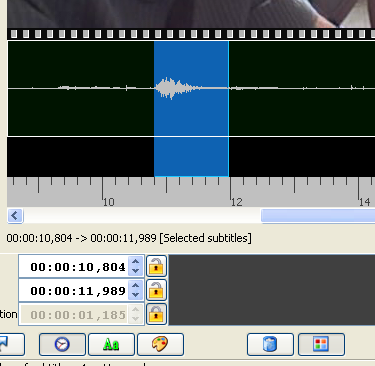
Task: Increase the start time with up arrow
Action: pyautogui.click(x=135, y=262)
